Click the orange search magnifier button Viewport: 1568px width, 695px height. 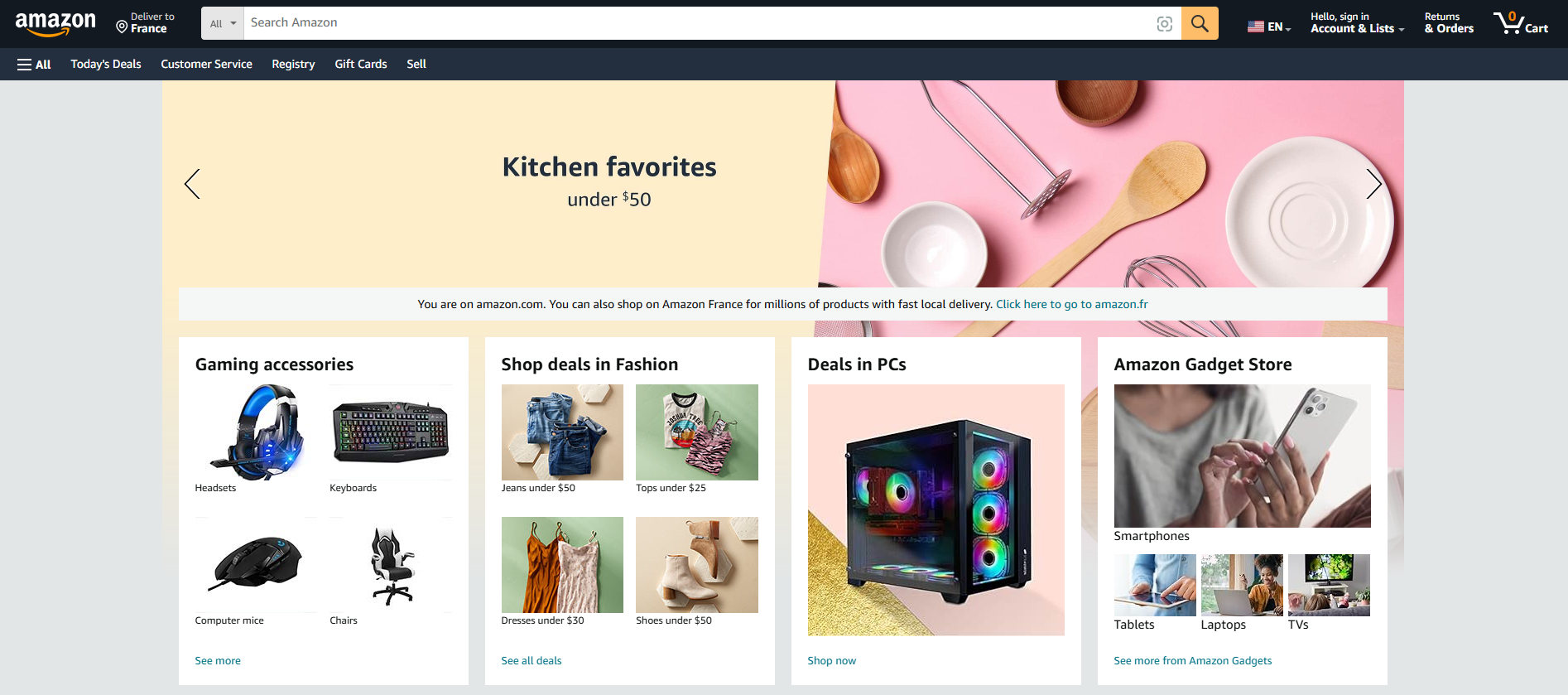[1200, 23]
